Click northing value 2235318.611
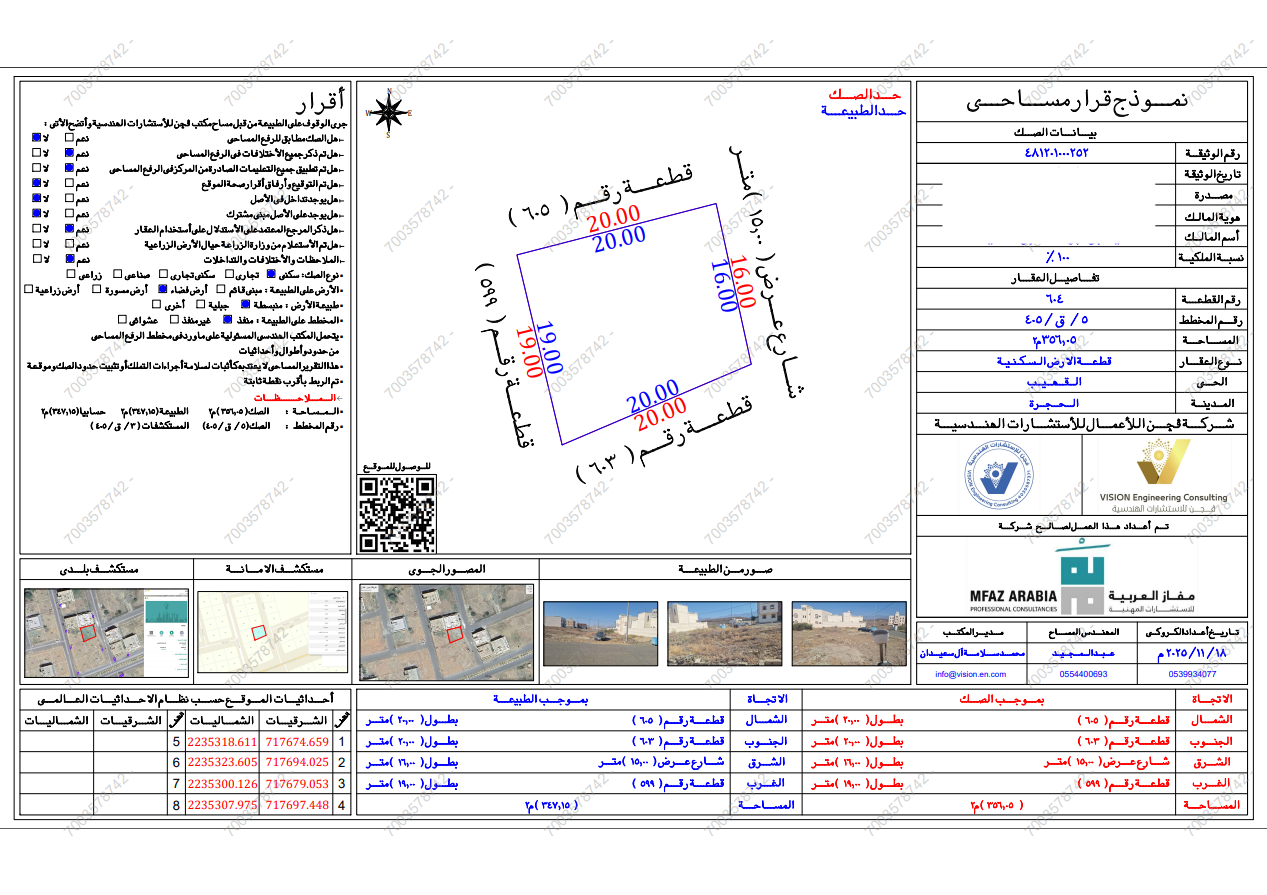The width and height of the screenshot is (1267, 895). click(223, 742)
